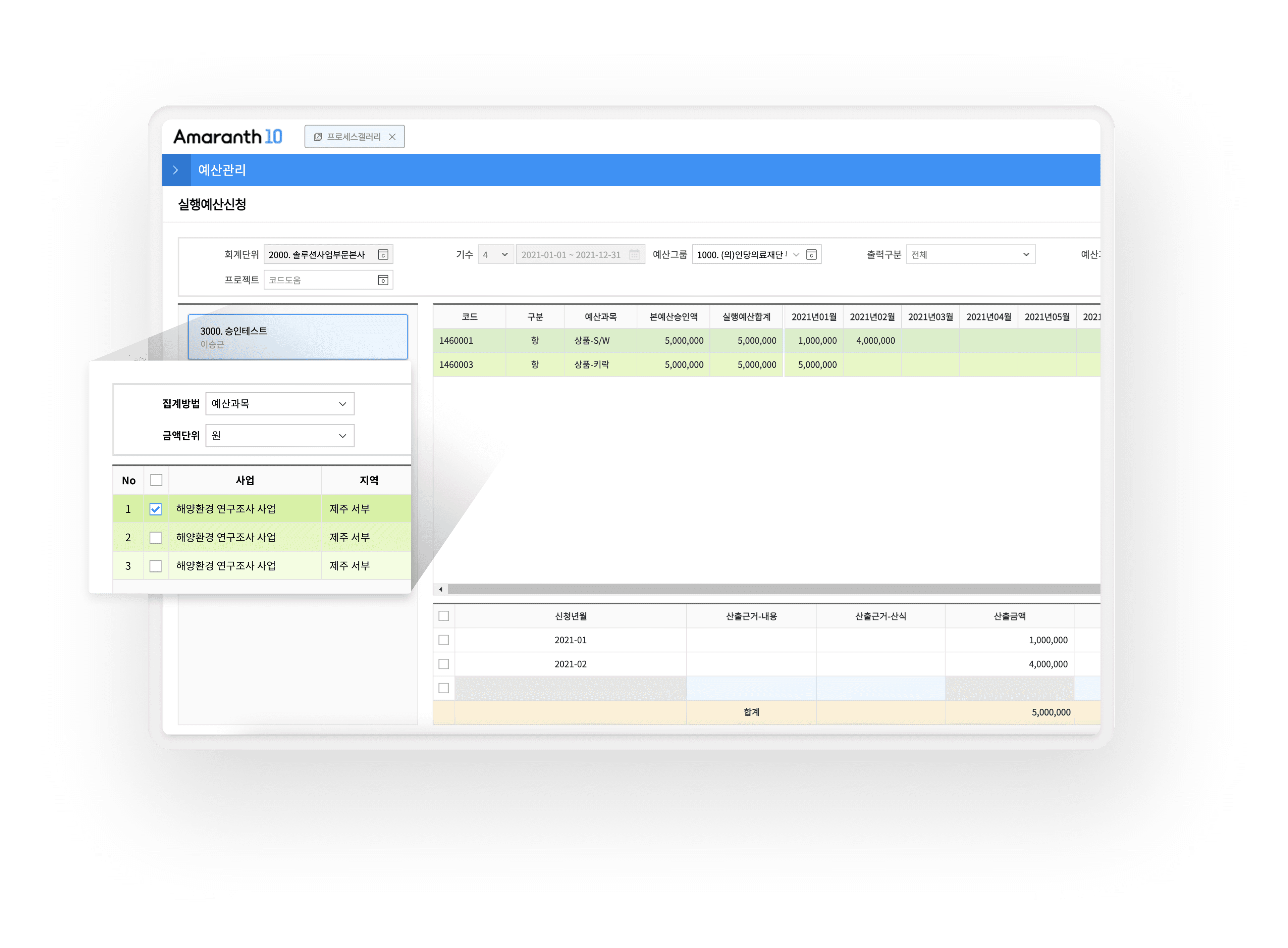Open code lookup icon for 예산그룹 field
Viewport: 1288px width, 948px height.
[811, 255]
